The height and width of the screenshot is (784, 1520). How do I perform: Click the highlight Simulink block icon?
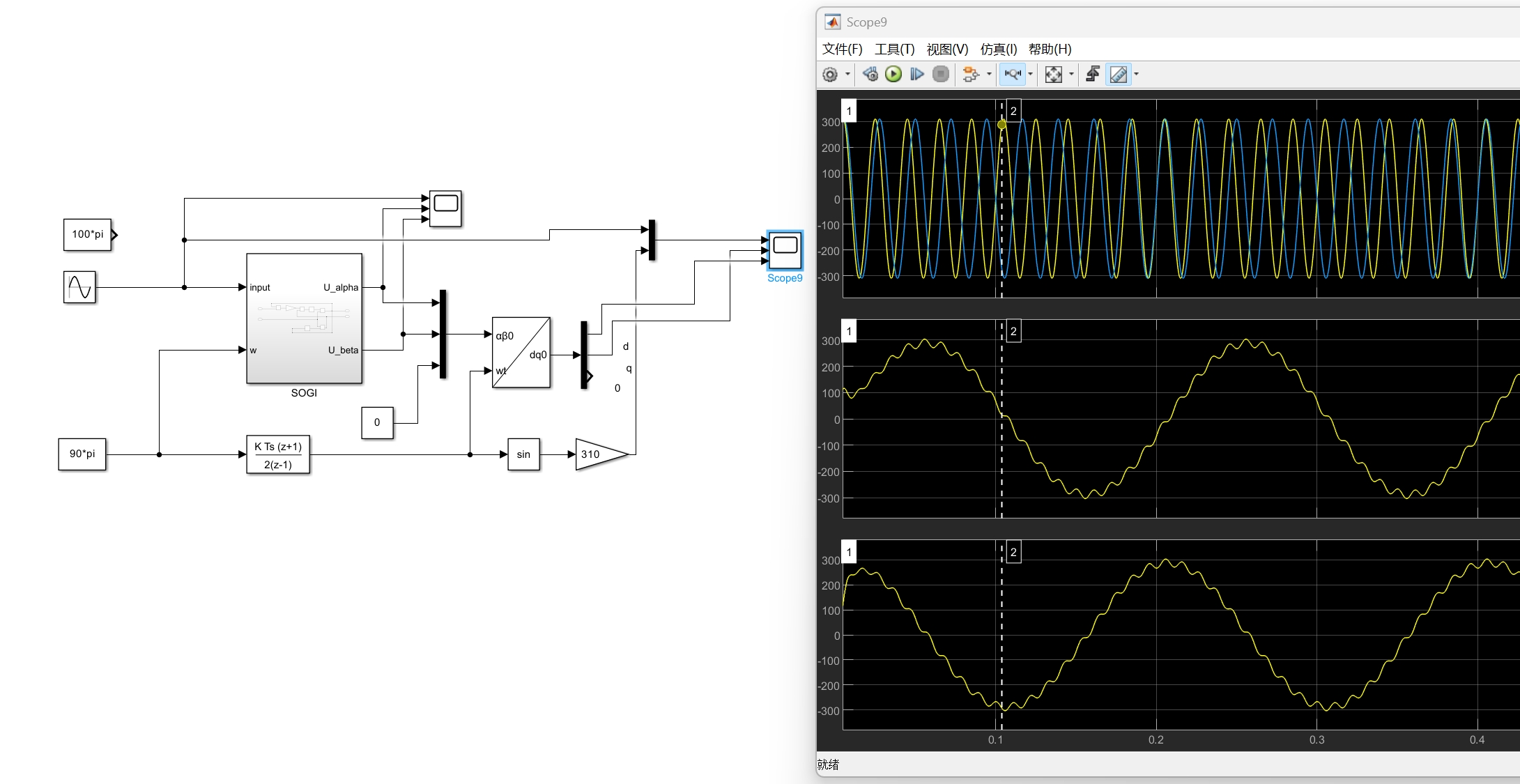click(x=970, y=75)
